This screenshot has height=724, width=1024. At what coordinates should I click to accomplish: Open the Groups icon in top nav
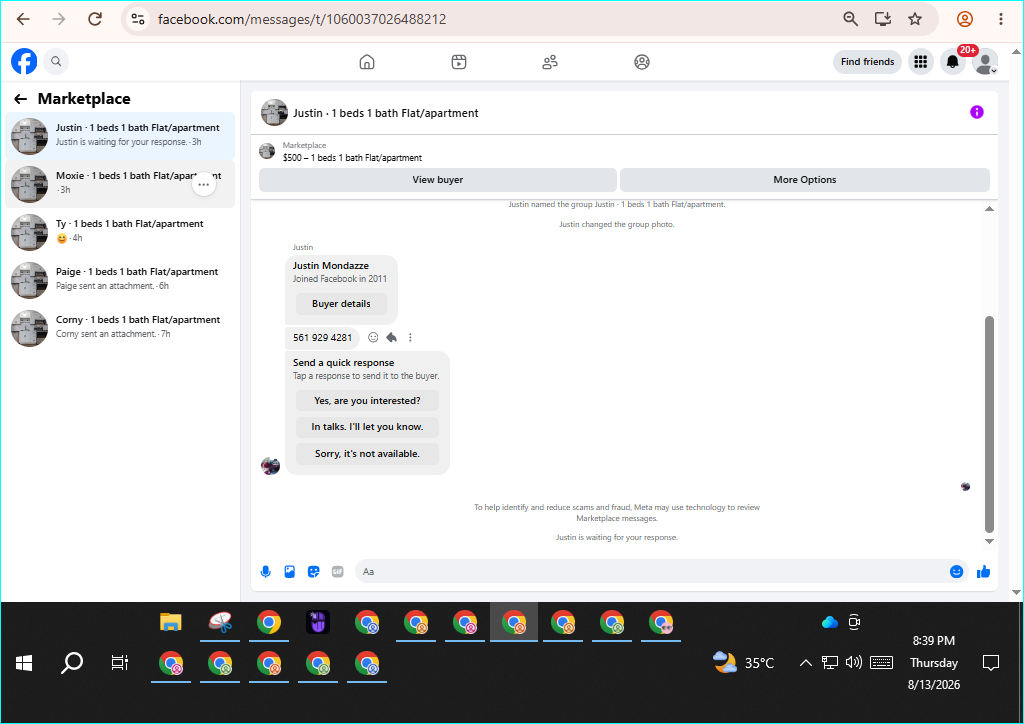coord(642,62)
